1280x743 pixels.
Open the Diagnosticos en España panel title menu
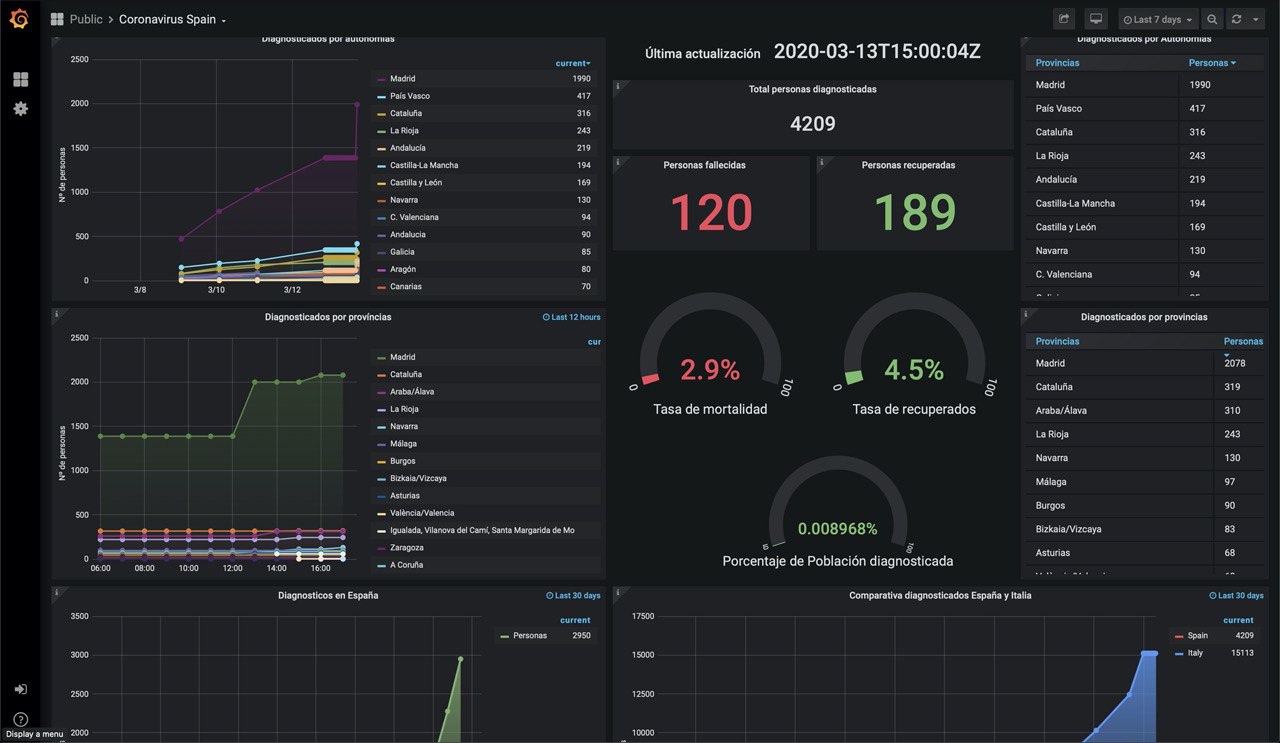pyautogui.click(x=328, y=595)
